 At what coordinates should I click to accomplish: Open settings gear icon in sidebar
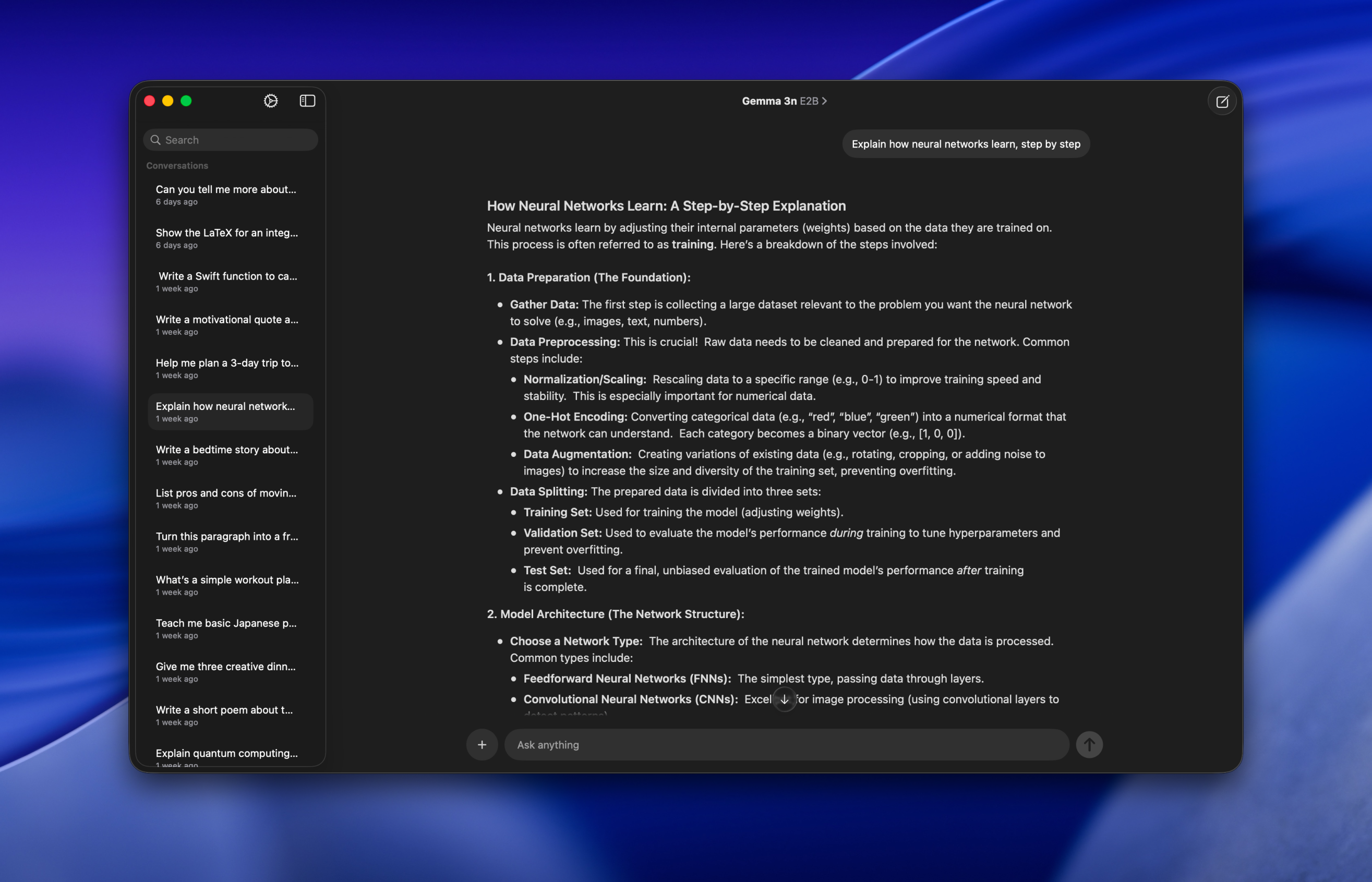(271, 101)
